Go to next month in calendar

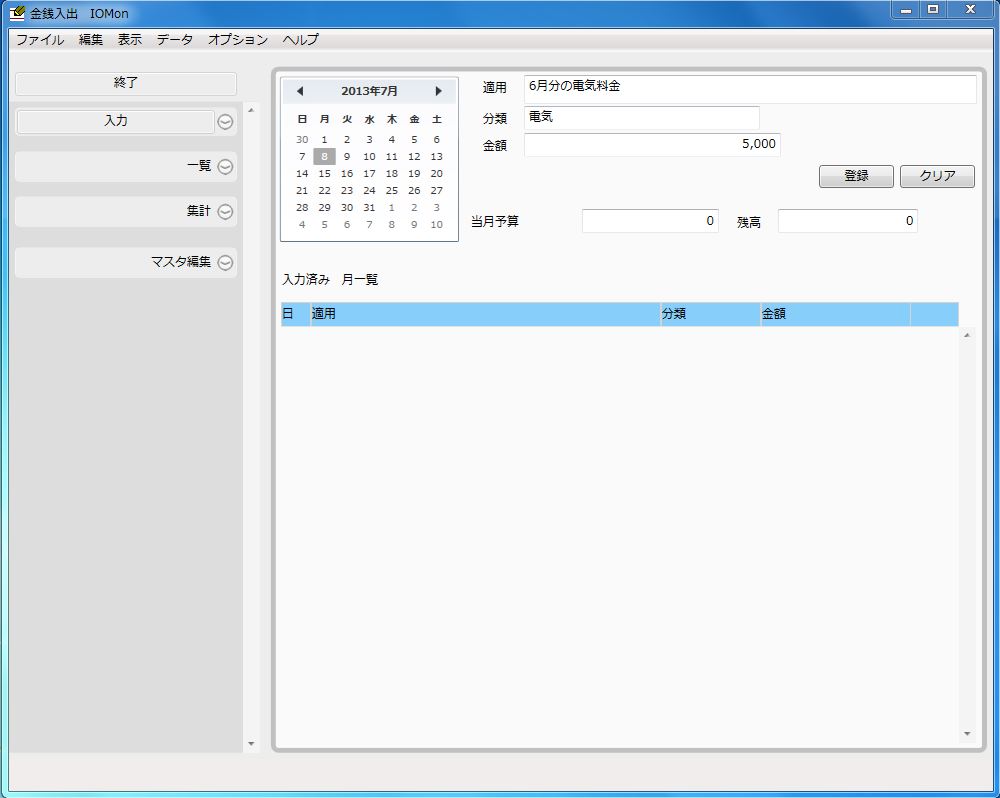[438, 91]
